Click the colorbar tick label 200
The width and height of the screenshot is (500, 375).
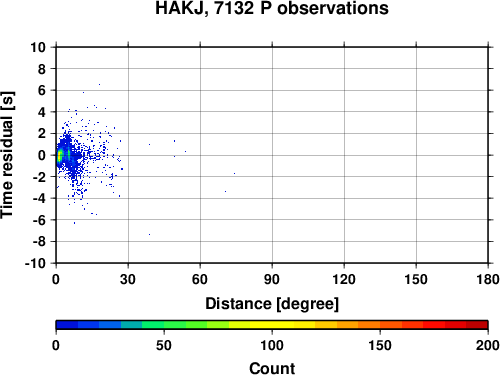coord(488,345)
